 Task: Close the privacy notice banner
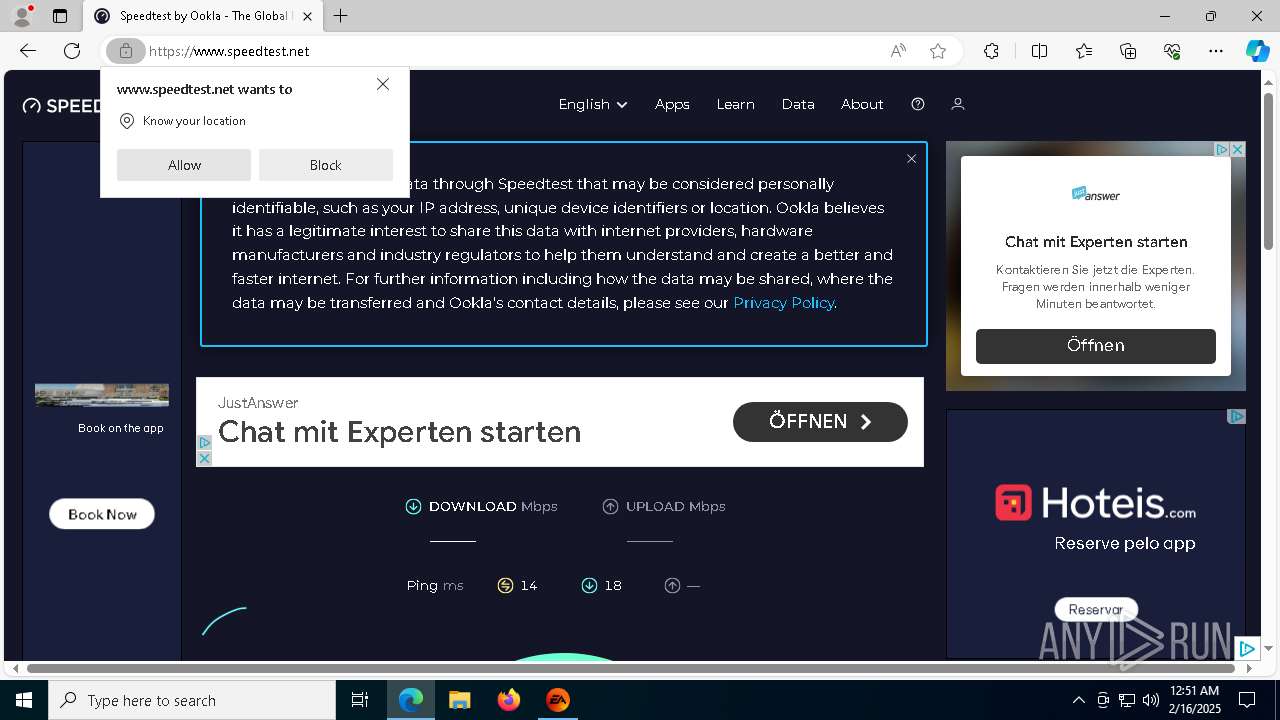pyautogui.click(x=911, y=158)
